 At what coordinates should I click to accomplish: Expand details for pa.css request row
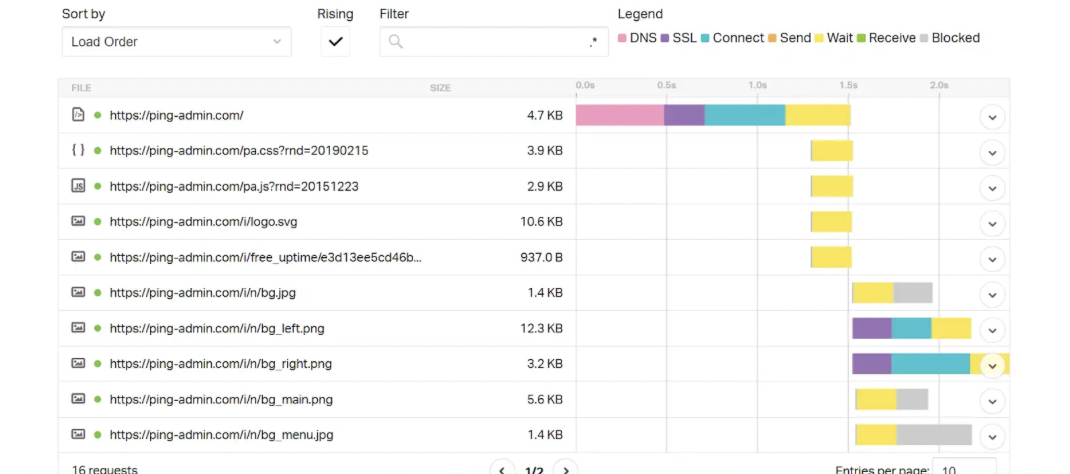tap(992, 153)
